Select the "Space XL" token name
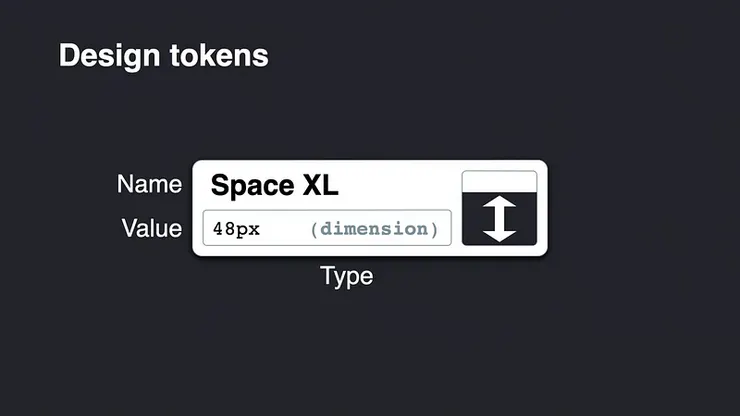Image resolution: width=740 pixels, height=416 pixels. pyautogui.click(x=274, y=186)
